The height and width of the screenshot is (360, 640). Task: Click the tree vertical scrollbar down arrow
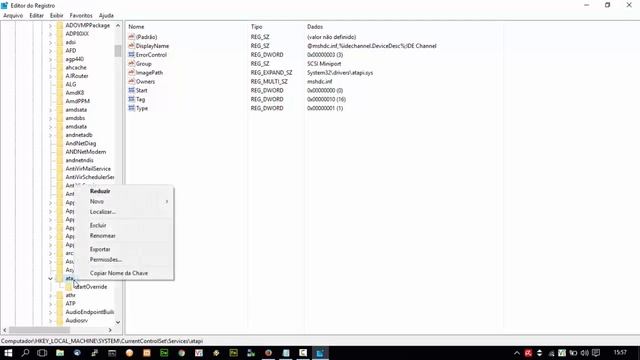tap(118, 322)
